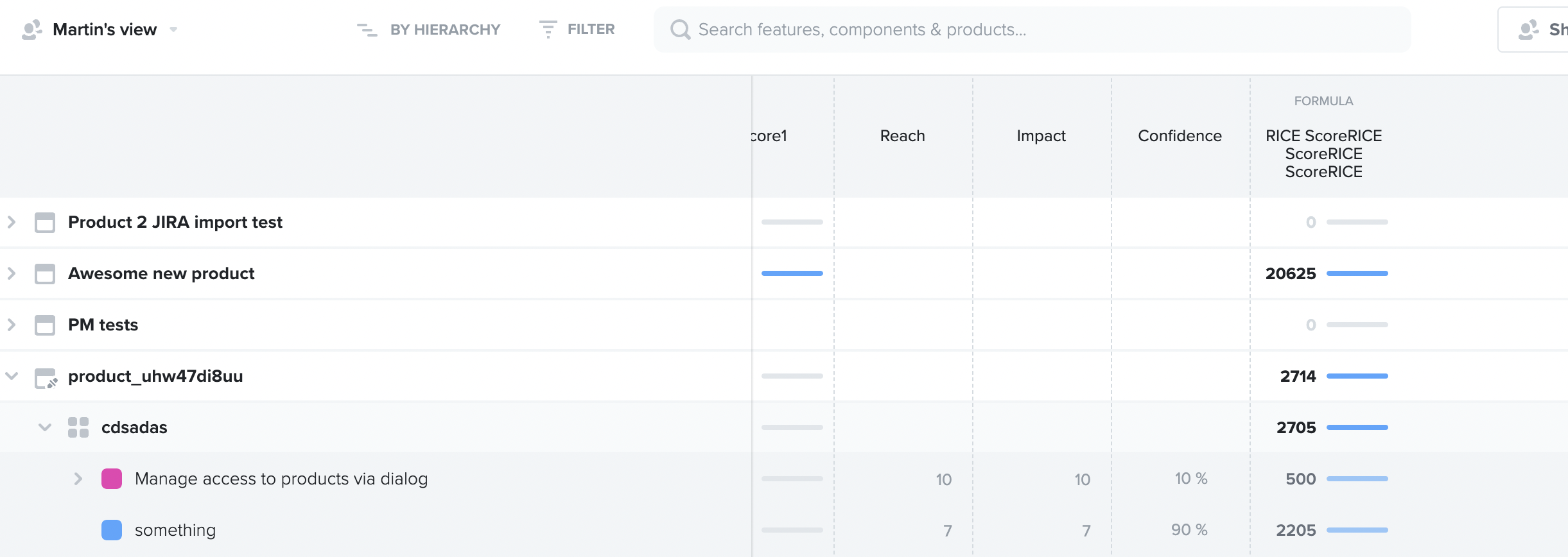Click pink status swatch for Manage access
This screenshot has height=557, width=1568.
pyautogui.click(x=112, y=479)
